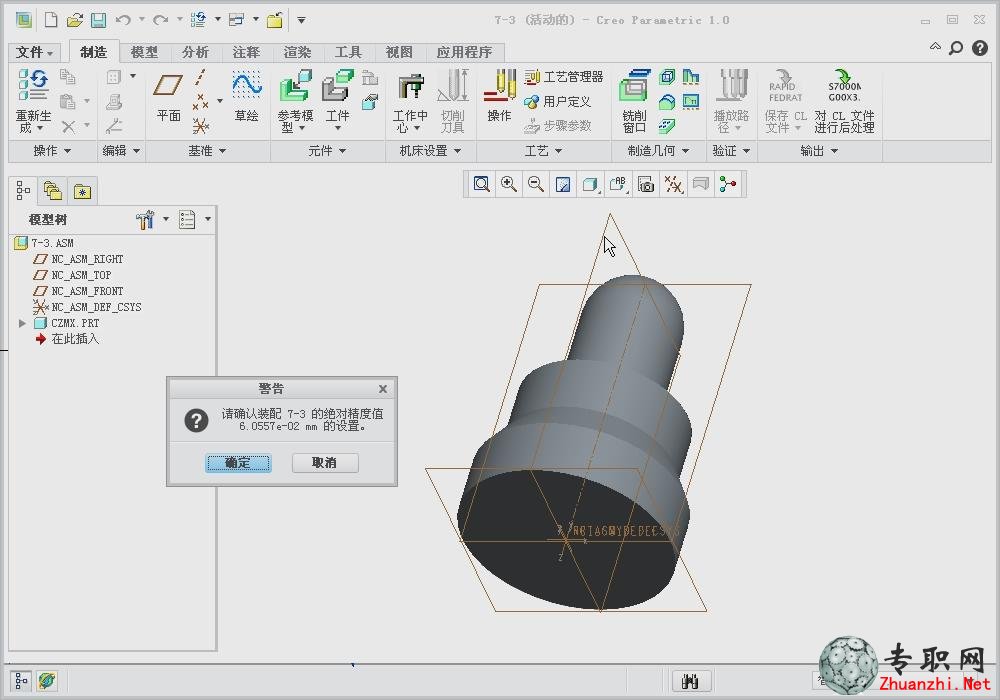Click the Display Style cube icon
Screen dimensions: 1000x700
coord(590,185)
